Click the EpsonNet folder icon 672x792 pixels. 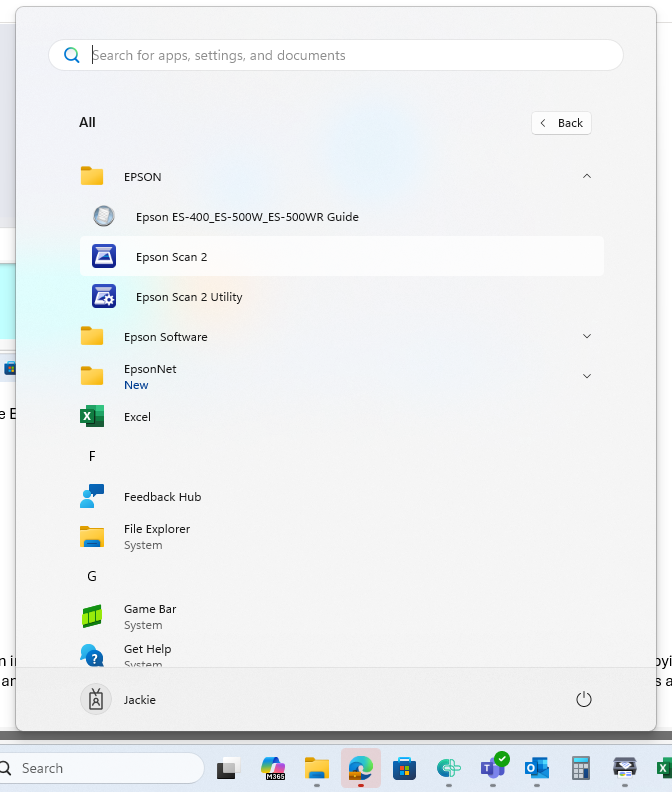coord(92,376)
